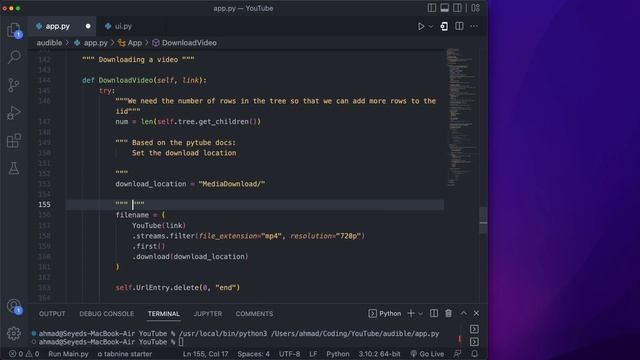This screenshot has height=360, width=640.
Task: Select the Python language mode
Action: pos(338,354)
